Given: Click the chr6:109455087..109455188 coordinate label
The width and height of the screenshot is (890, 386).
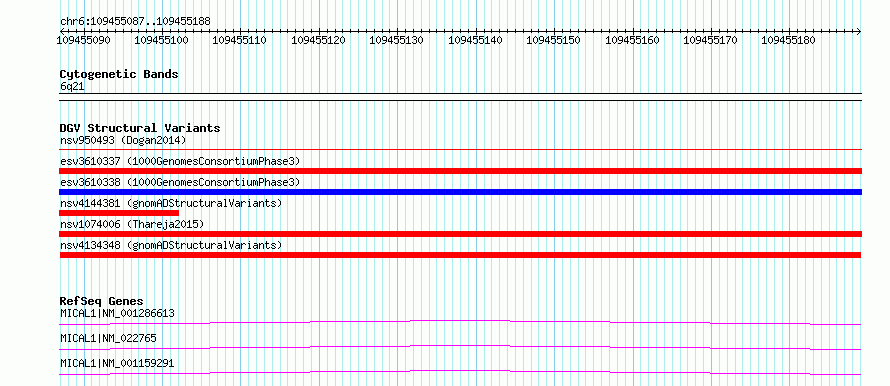Looking at the screenshot, I should pos(135,21).
